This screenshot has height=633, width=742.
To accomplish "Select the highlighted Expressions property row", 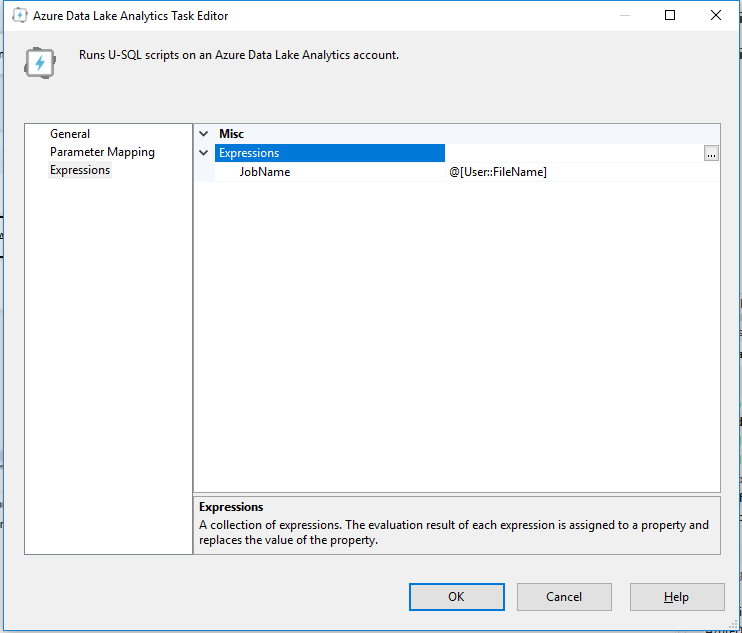I will [330, 153].
